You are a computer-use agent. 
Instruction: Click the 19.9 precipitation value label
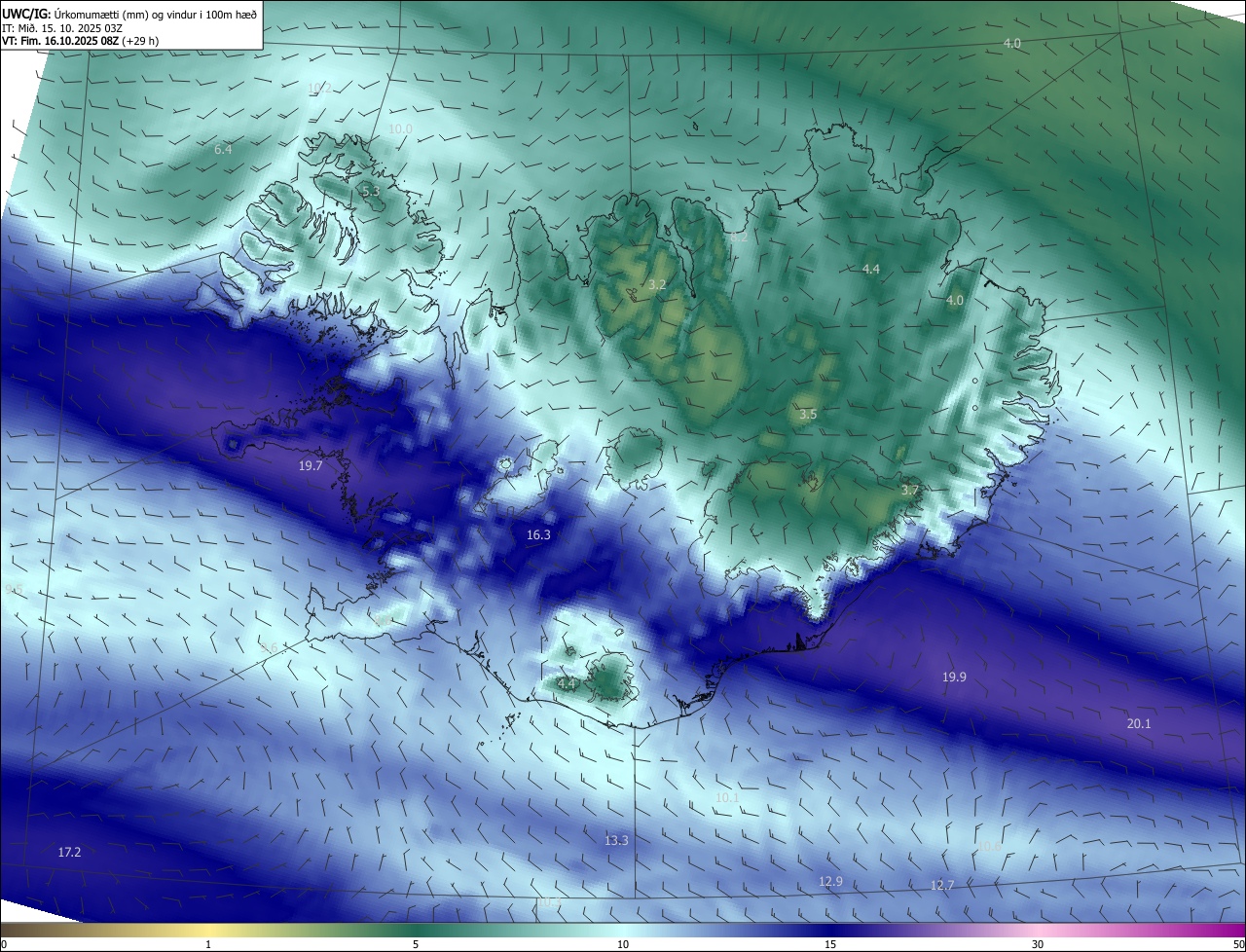pos(954,677)
